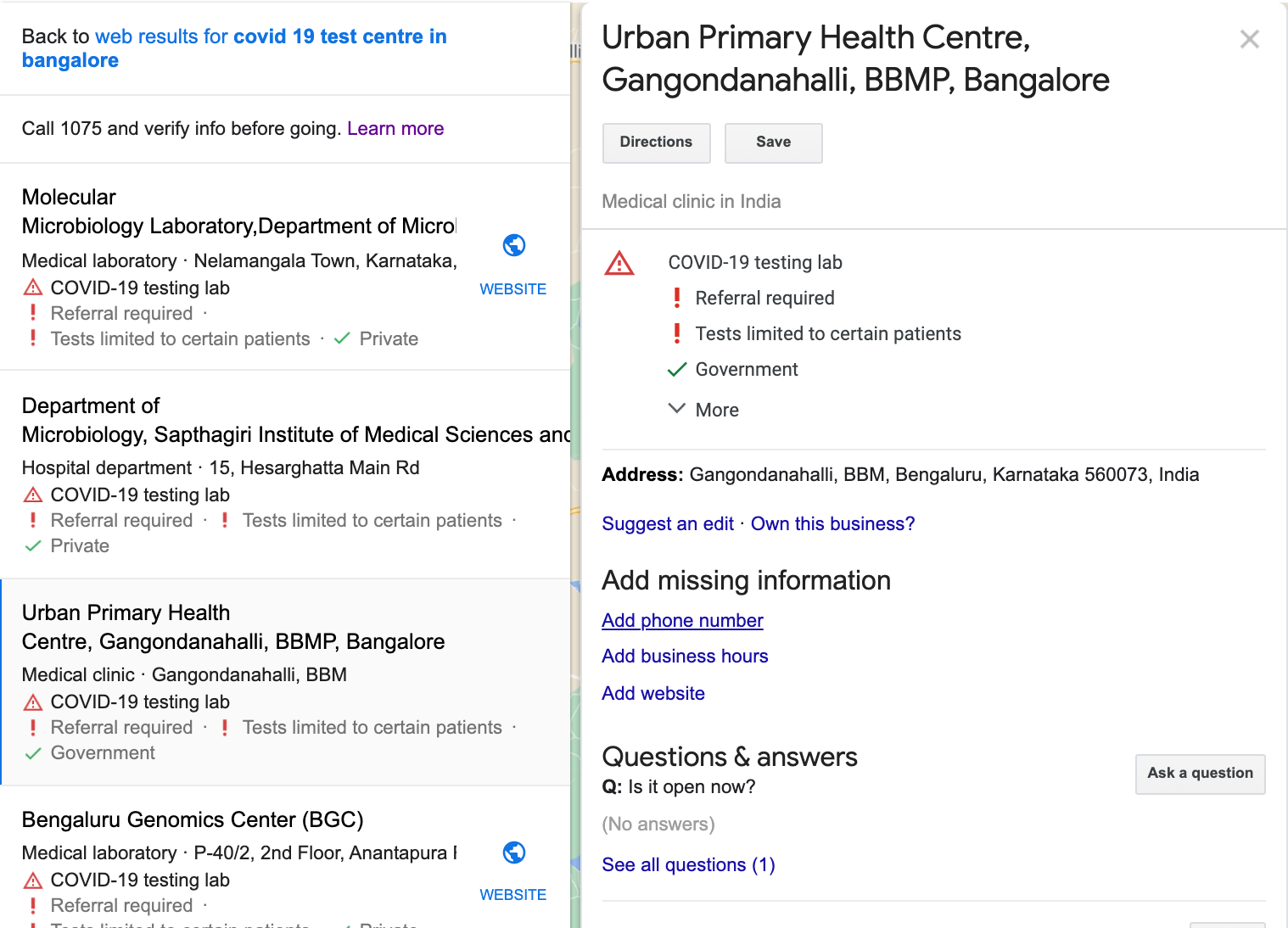Click the warning triangle icon in Urban Primary Health listing

click(x=33, y=702)
